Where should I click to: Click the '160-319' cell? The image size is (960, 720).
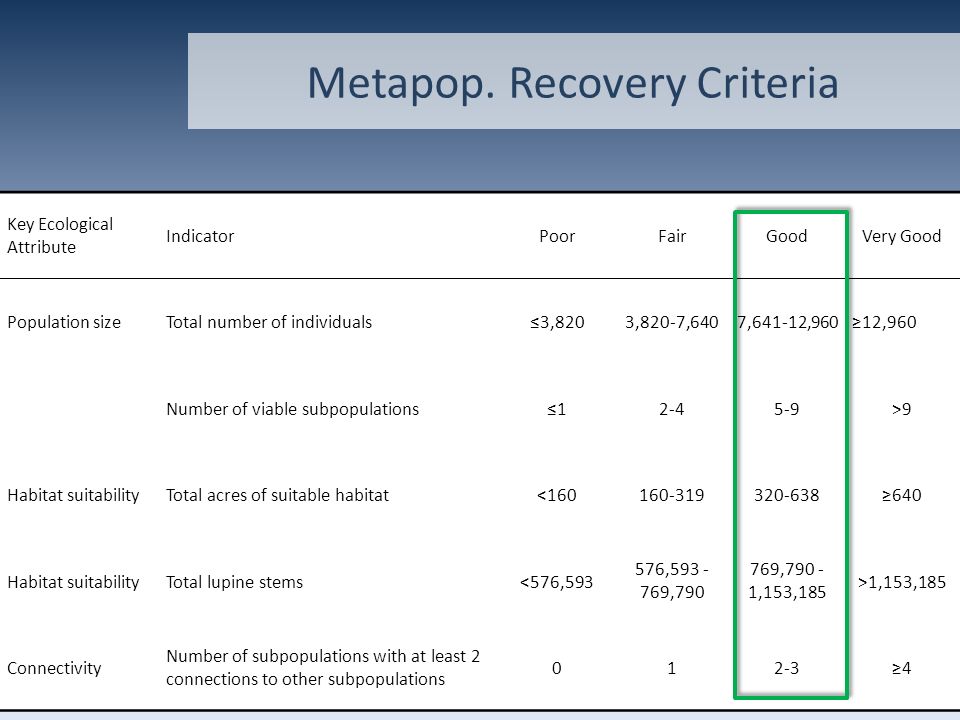pyautogui.click(x=672, y=495)
